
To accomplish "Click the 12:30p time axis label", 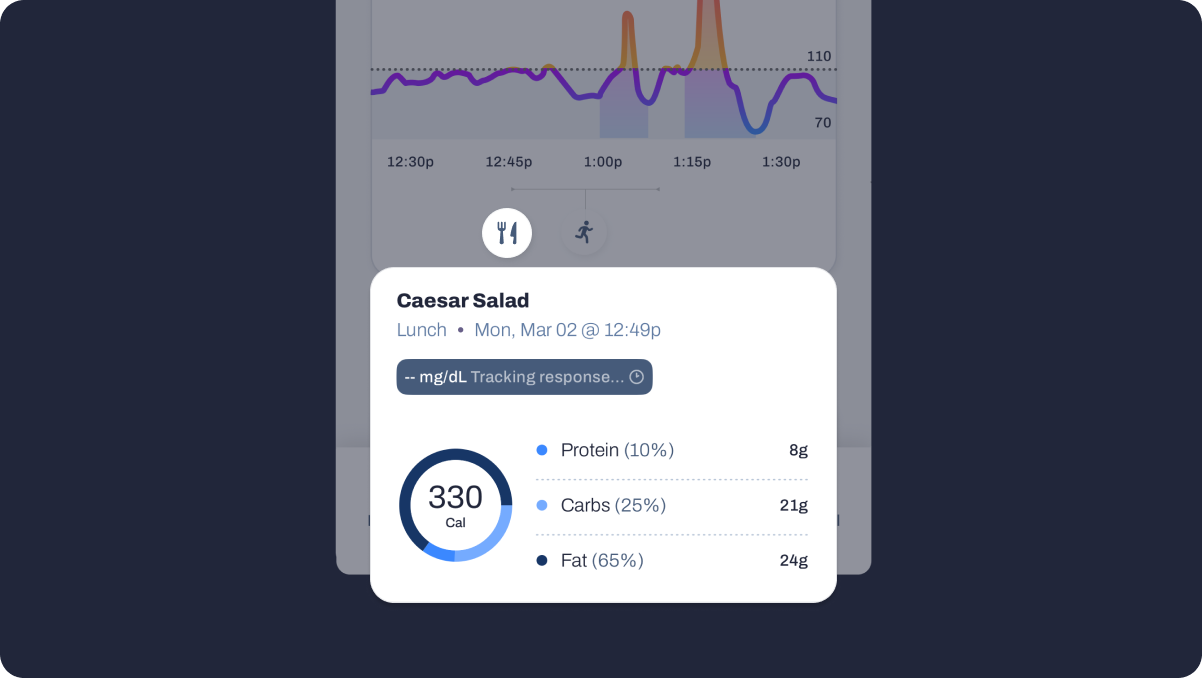I will (411, 162).
